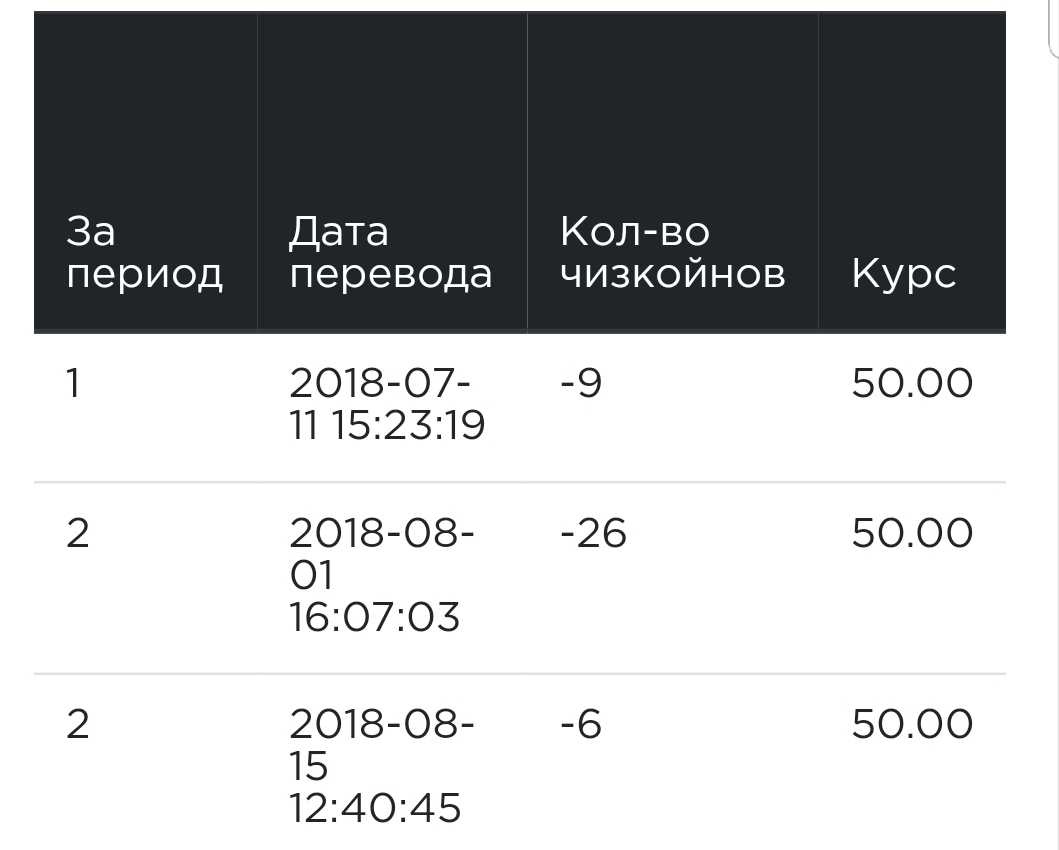This screenshot has width=1059, height=850.
Task: Click the «Кол-во чизкойнов» column header
Action: (x=672, y=252)
